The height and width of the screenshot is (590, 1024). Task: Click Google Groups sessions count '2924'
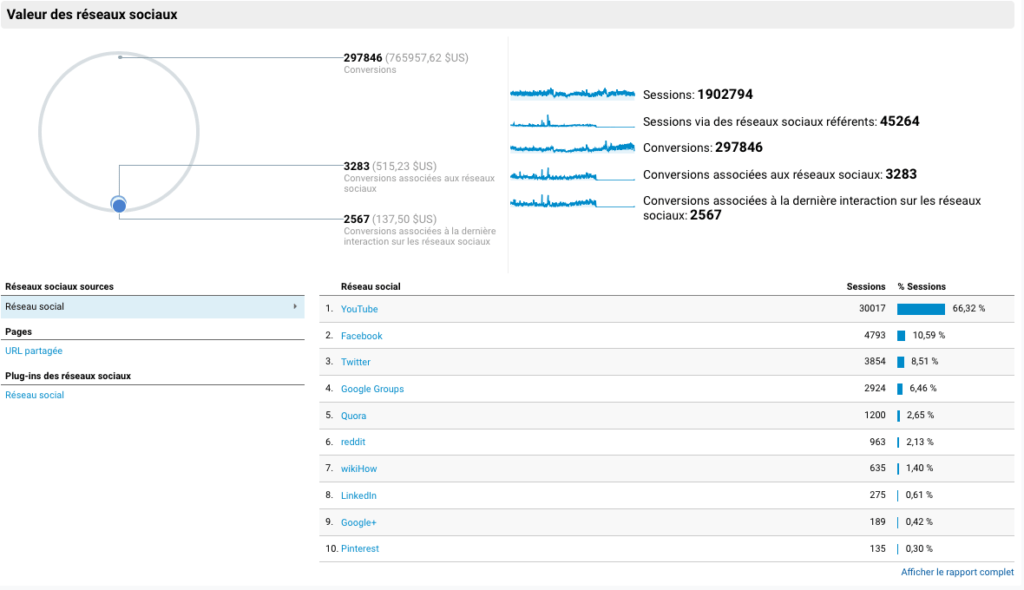click(x=874, y=388)
